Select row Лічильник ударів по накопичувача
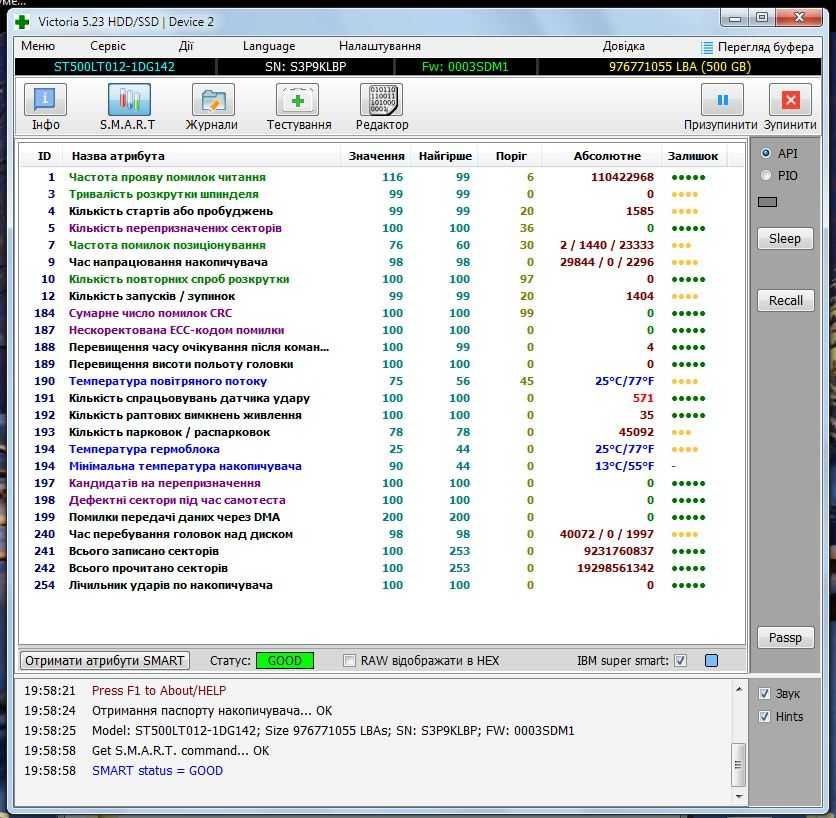 click(381, 585)
